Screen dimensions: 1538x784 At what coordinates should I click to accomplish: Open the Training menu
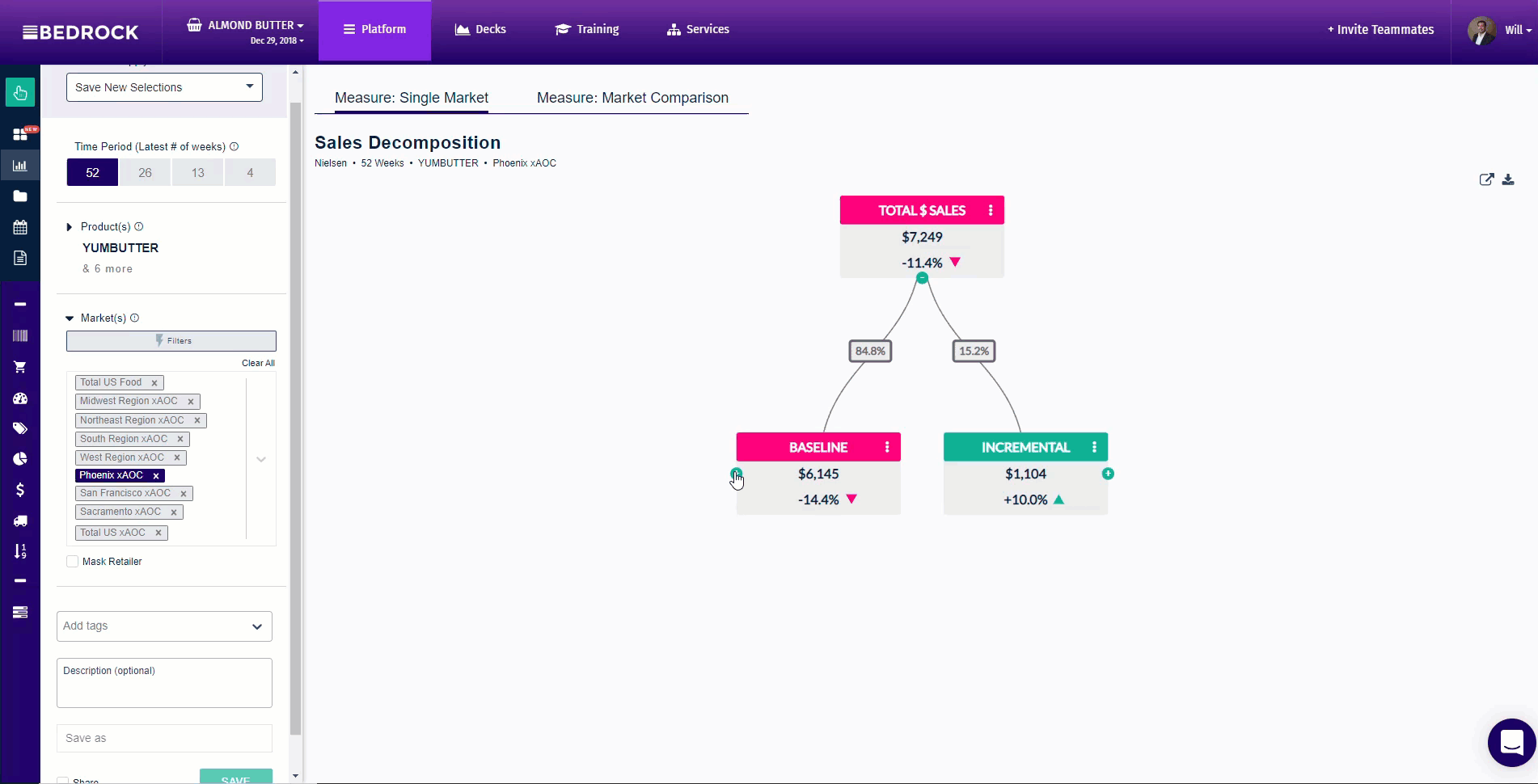pyautogui.click(x=587, y=30)
